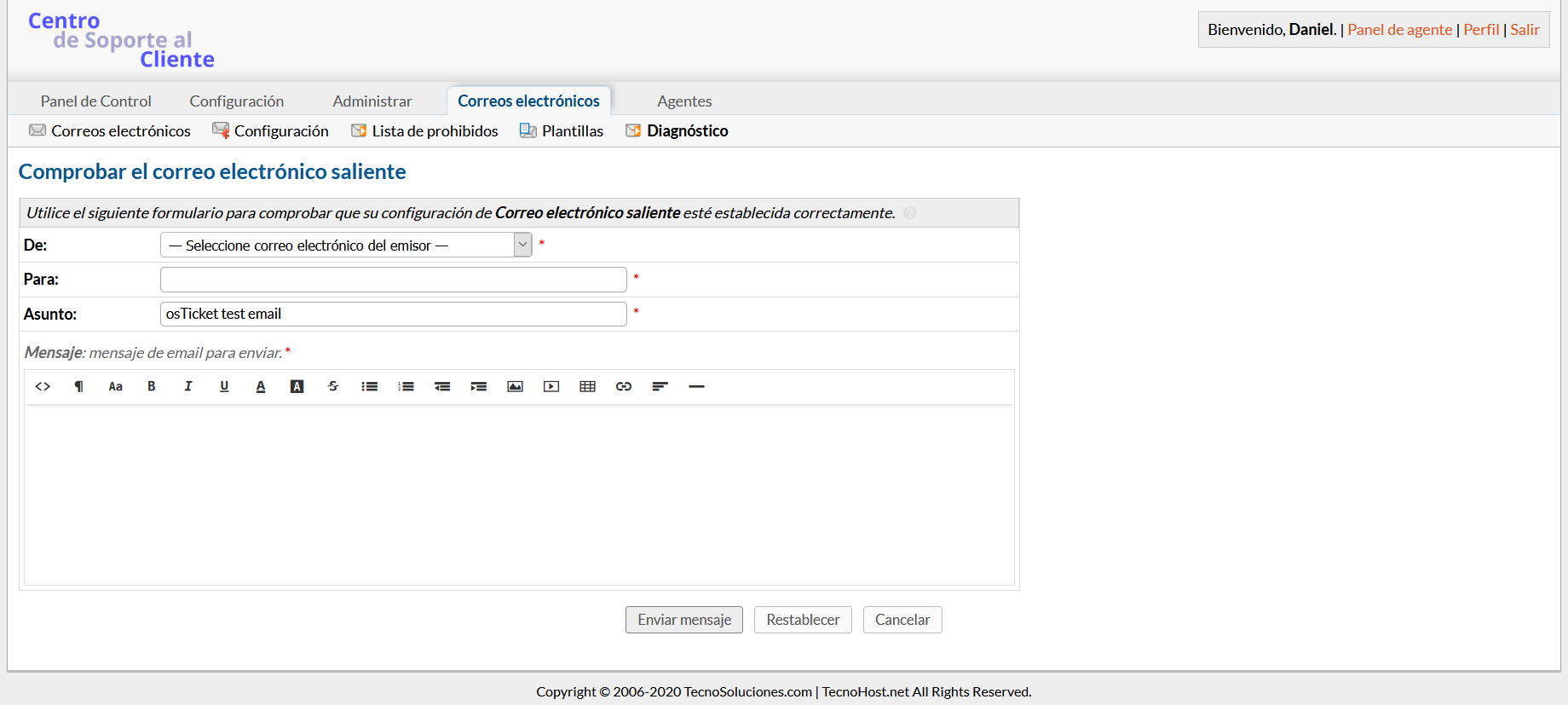Click the Para recipient input field
This screenshot has height=705, width=1568.
click(x=393, y=280)
